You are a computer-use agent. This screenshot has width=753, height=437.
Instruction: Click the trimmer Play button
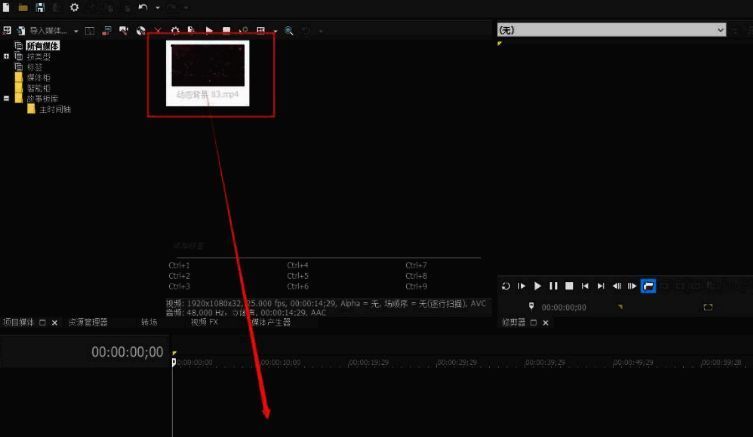537,286
